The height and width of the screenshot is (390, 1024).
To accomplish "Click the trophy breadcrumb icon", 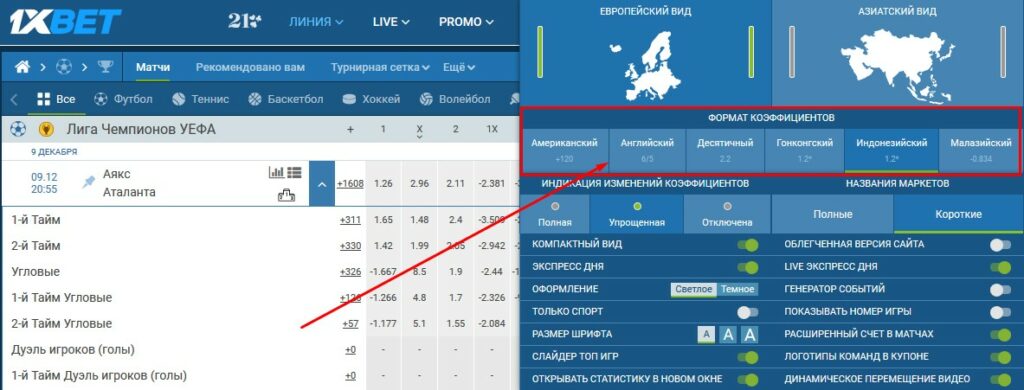I will tap(105, 67).
